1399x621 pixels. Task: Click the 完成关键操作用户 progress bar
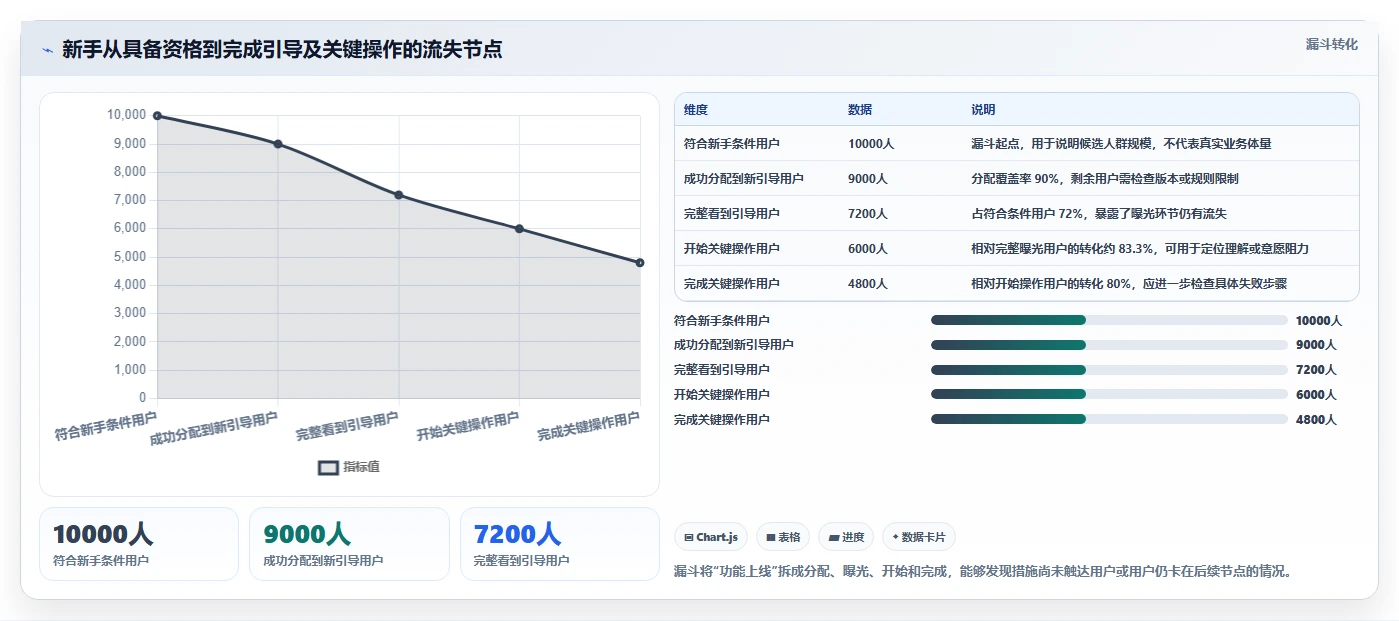1109,419
